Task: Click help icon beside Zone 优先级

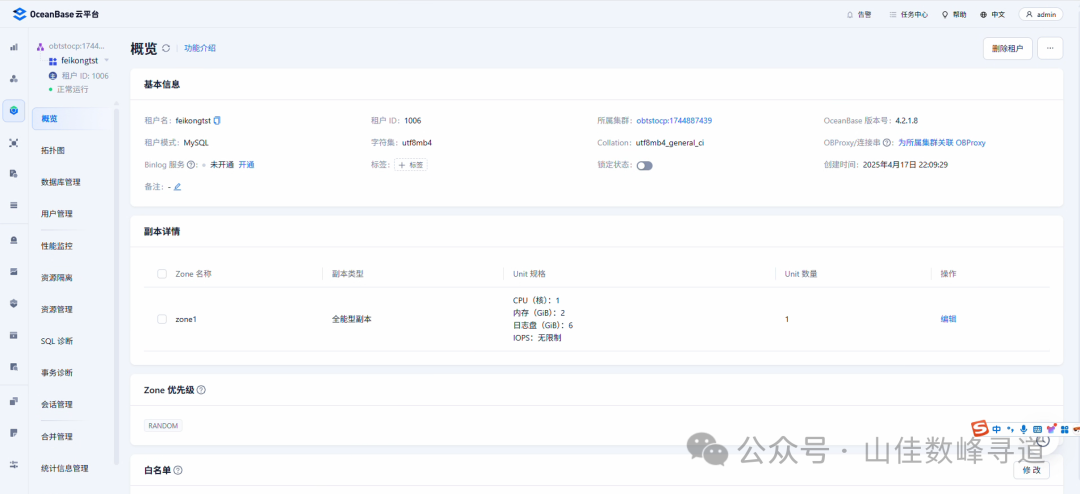Action: point(201,390)
